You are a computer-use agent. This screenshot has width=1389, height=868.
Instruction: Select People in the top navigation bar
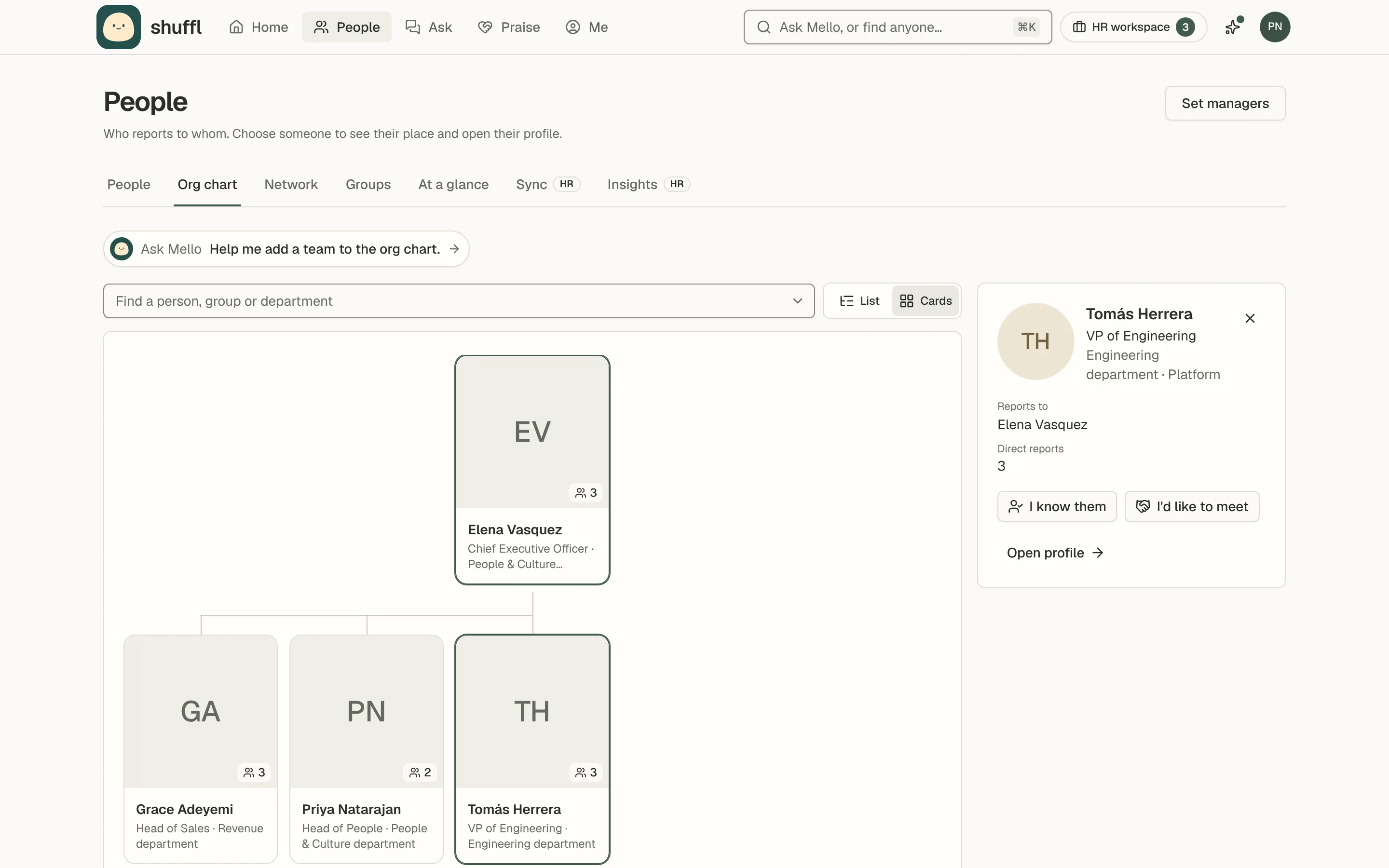tap(347, 27)
